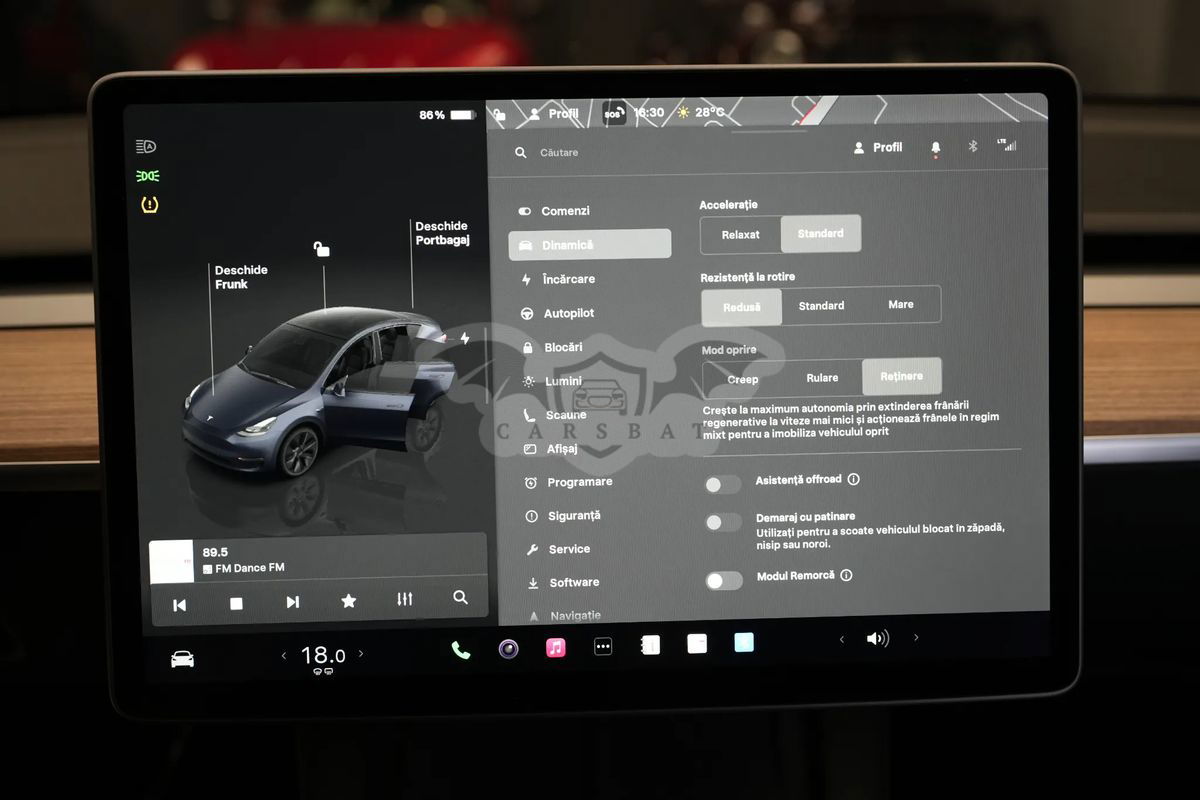Enable the Asistență offroad toggle
Screen dimensions: 1200x800
(723, 484)
